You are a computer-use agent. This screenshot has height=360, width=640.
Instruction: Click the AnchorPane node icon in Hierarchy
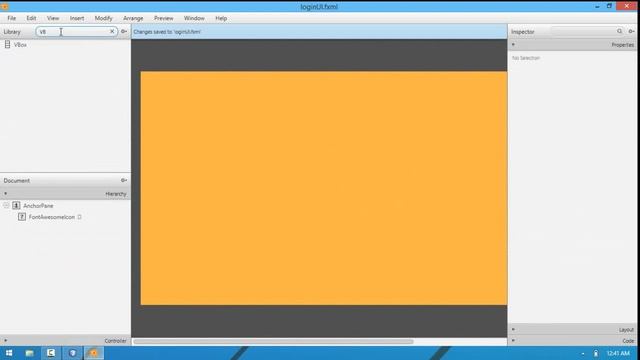pyautogui.click(x=16, y=206)
